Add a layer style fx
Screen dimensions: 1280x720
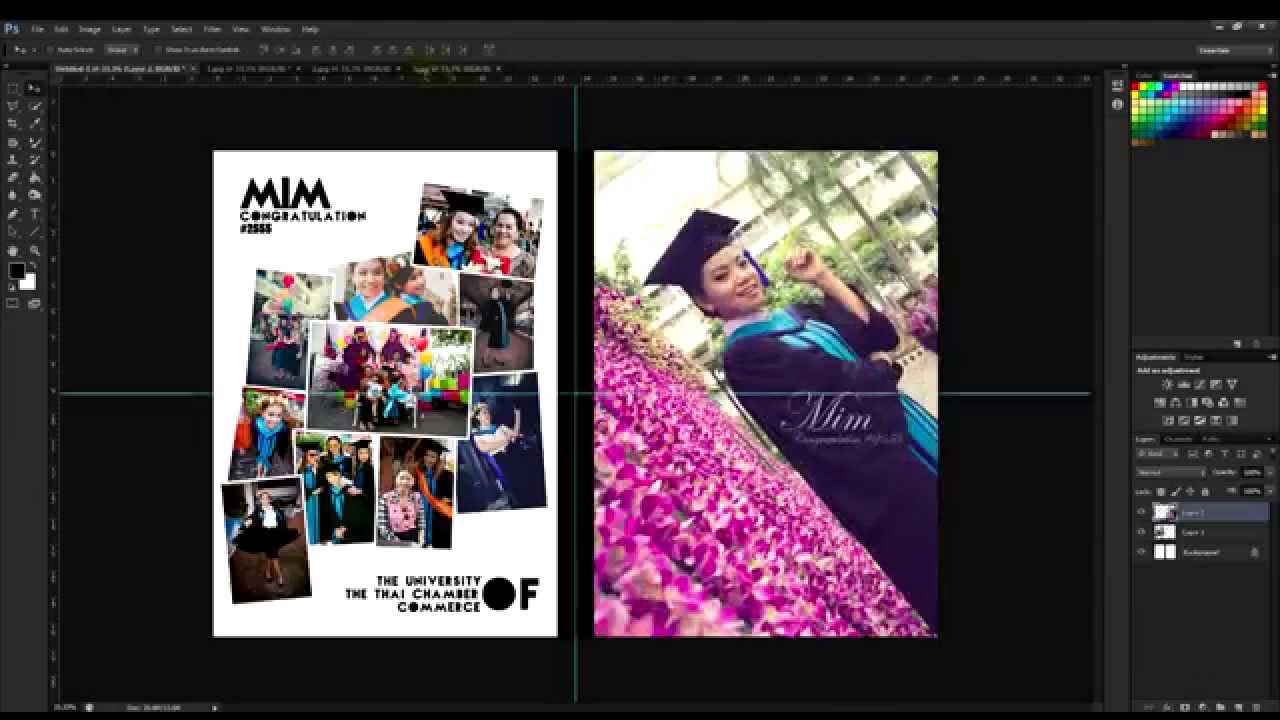point(1169,707)
